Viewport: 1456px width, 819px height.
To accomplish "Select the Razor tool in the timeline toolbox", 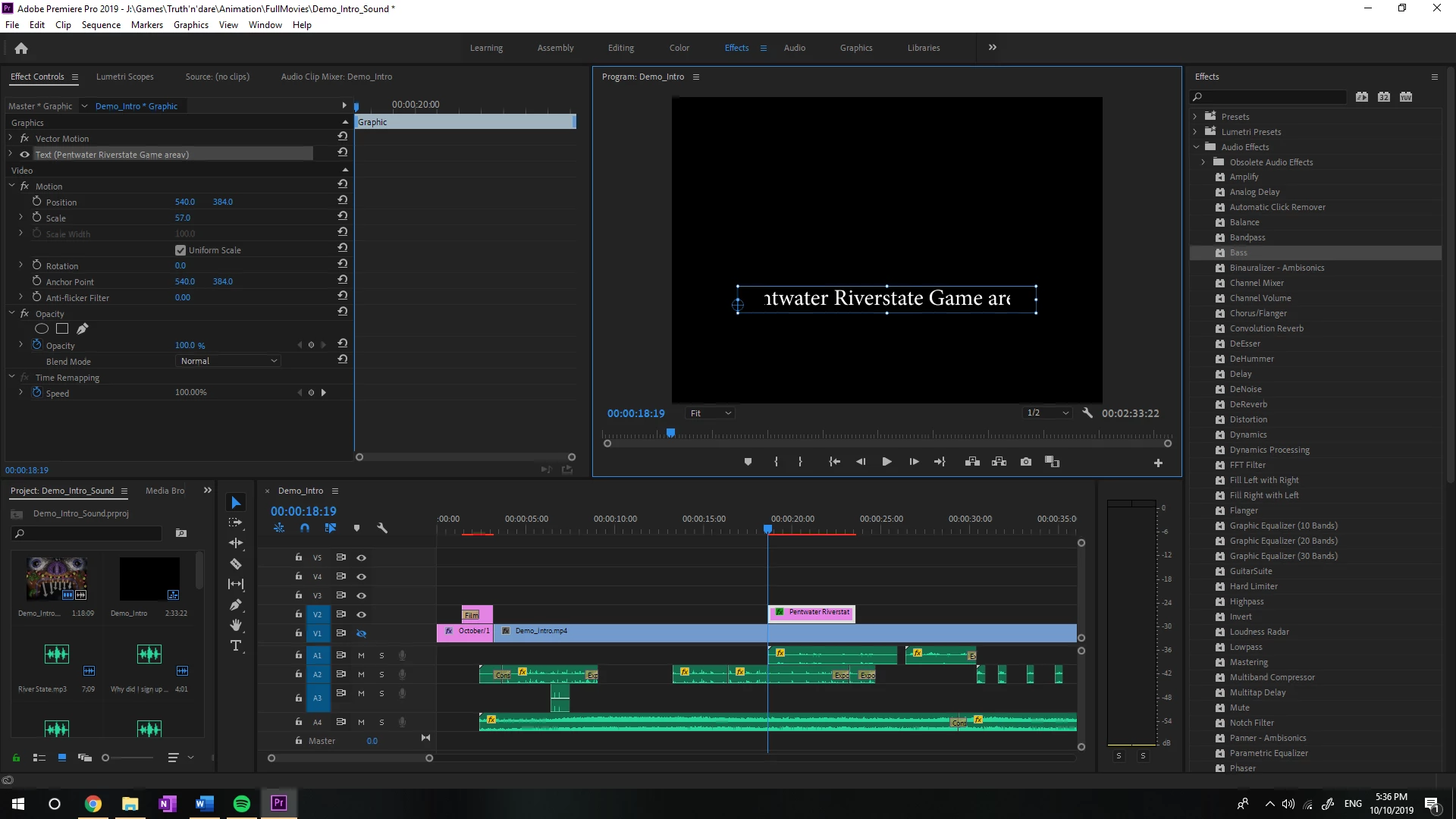I will point(236,563).
